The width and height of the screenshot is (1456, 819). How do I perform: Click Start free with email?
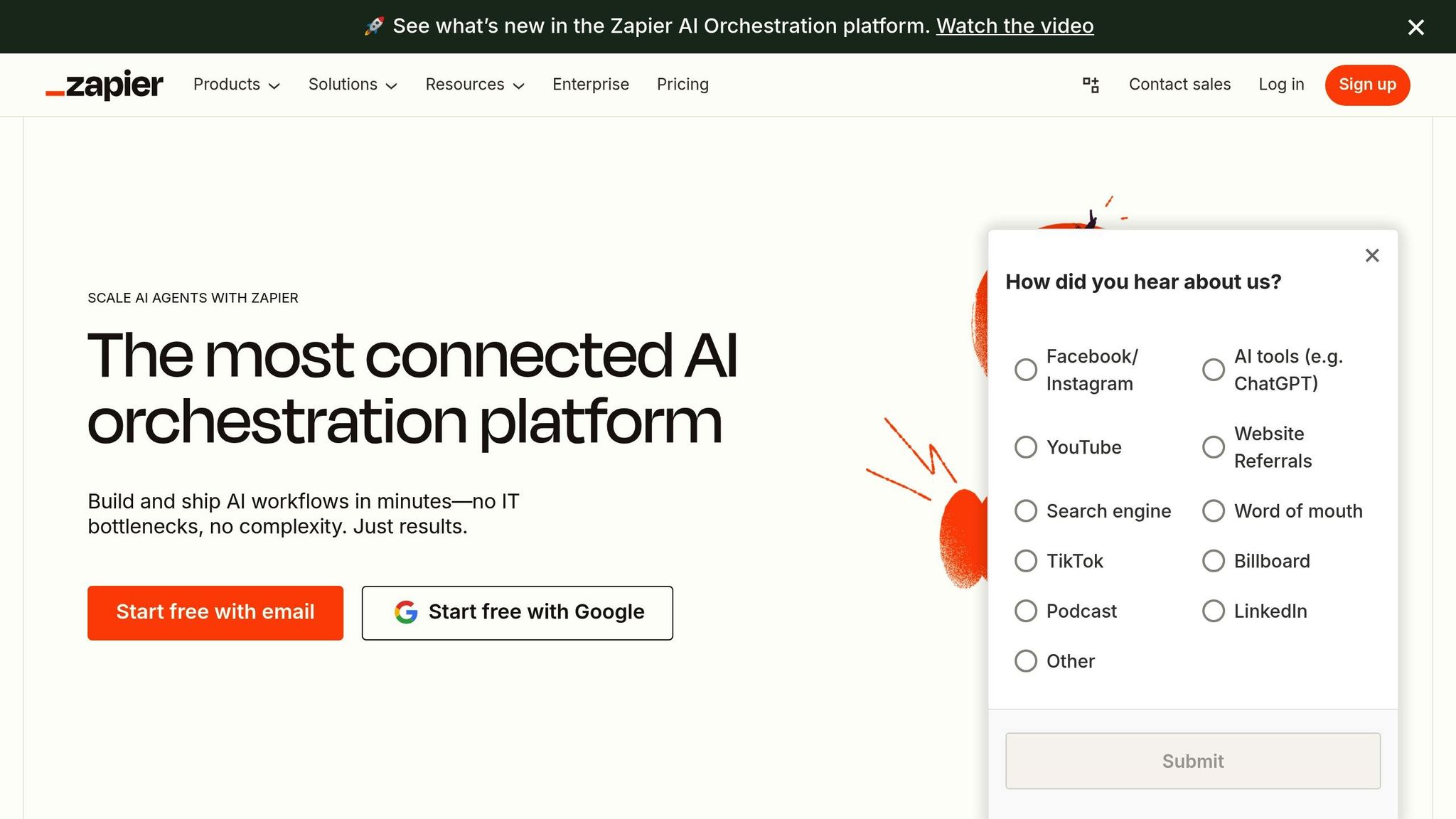(215, 612)
